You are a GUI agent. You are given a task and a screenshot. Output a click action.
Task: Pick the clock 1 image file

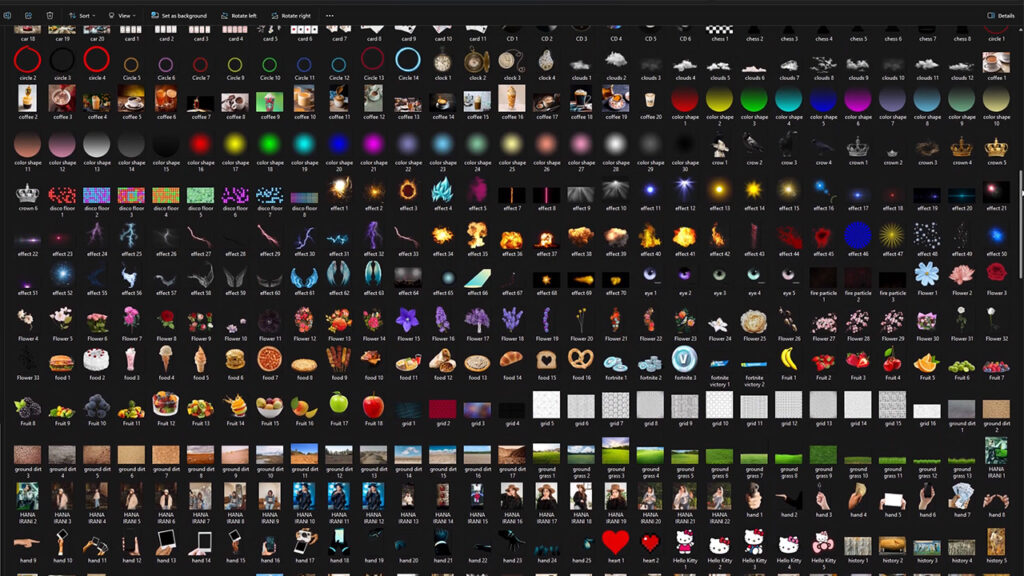(442, 62)
